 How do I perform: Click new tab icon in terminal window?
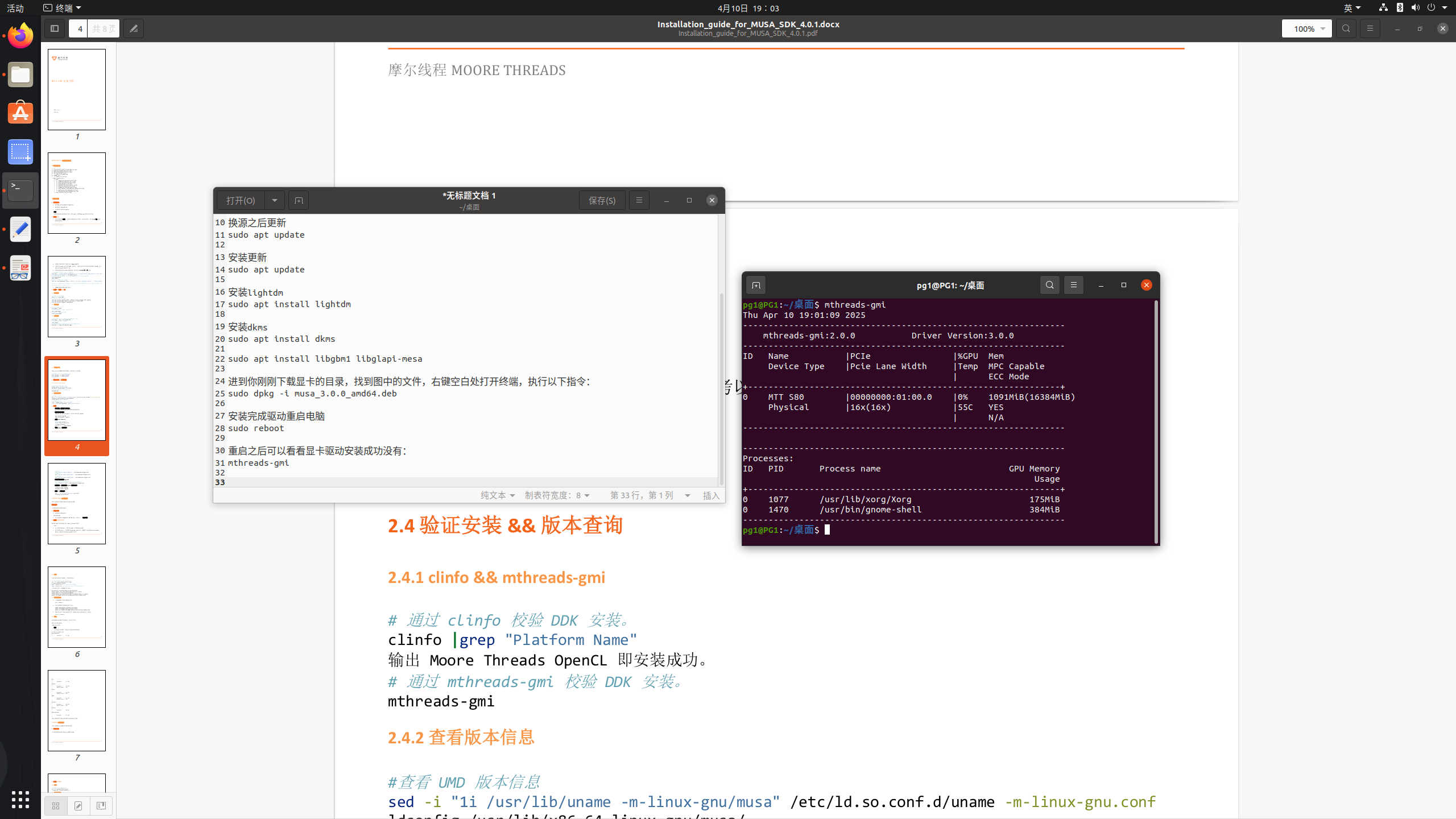pos(756,285)
